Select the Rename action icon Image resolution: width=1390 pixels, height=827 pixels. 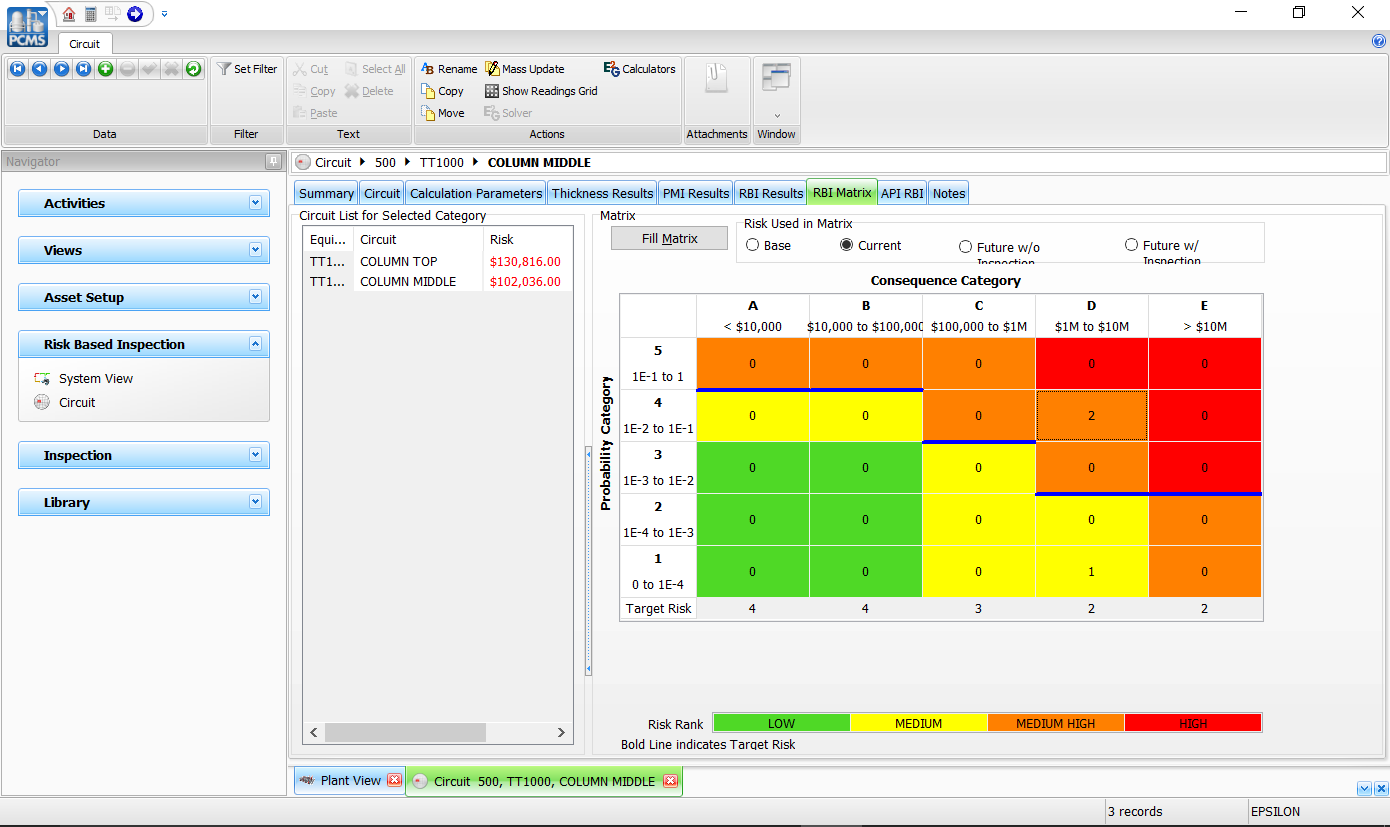pyautogui.click(x=448, y=68)
